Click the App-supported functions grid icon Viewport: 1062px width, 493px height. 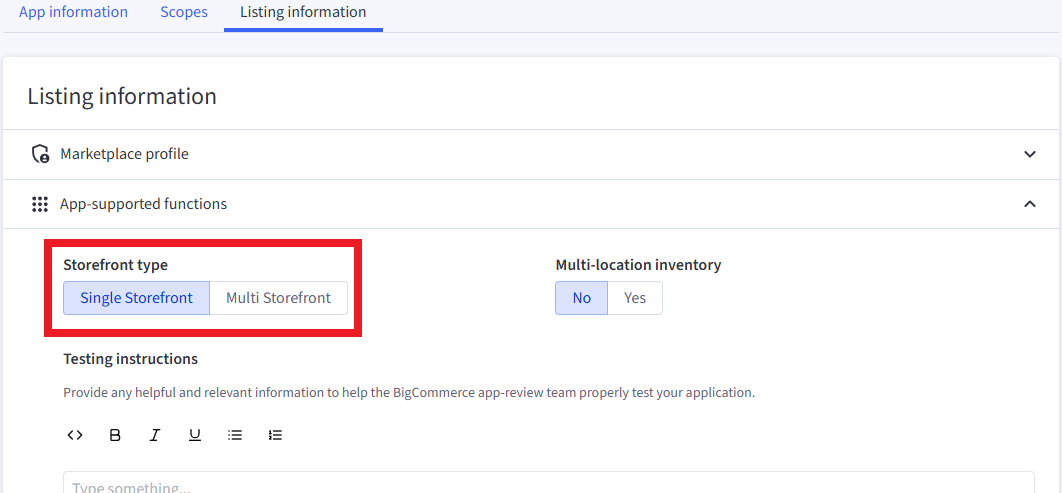[40, 204]
